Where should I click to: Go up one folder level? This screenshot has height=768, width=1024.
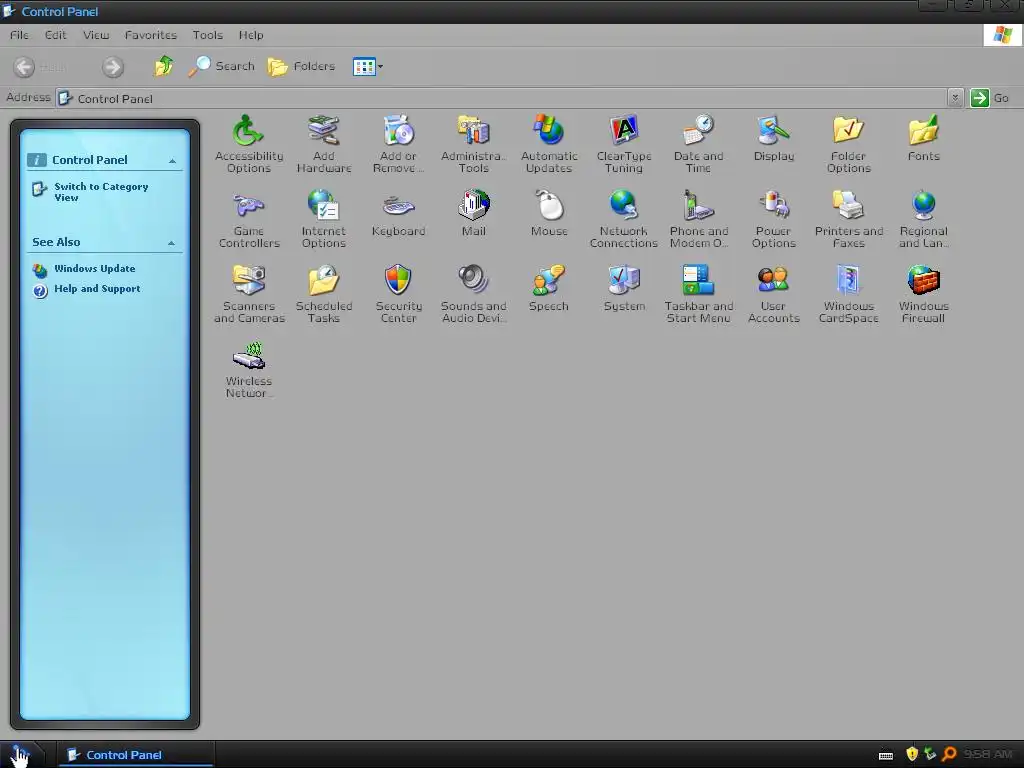[163, 66]
